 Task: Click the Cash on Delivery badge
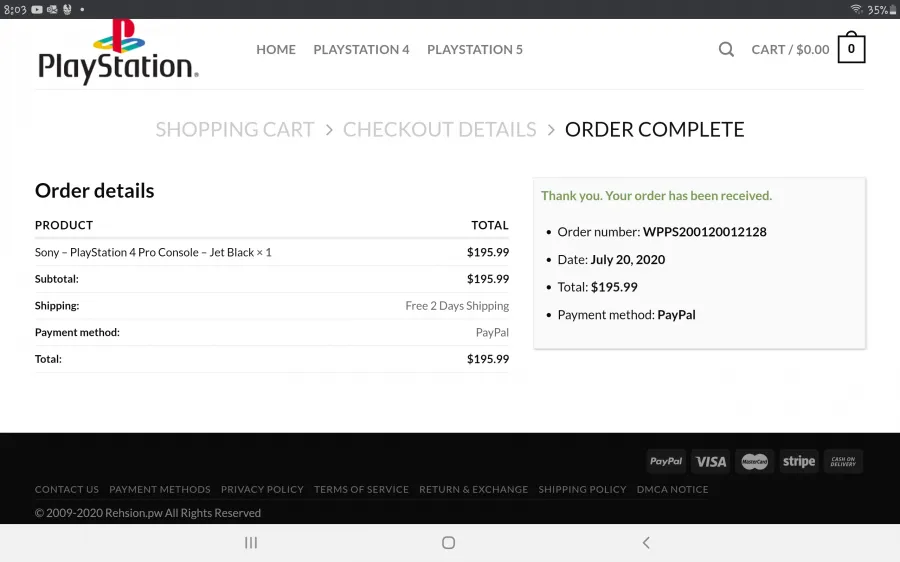point(843,461)
